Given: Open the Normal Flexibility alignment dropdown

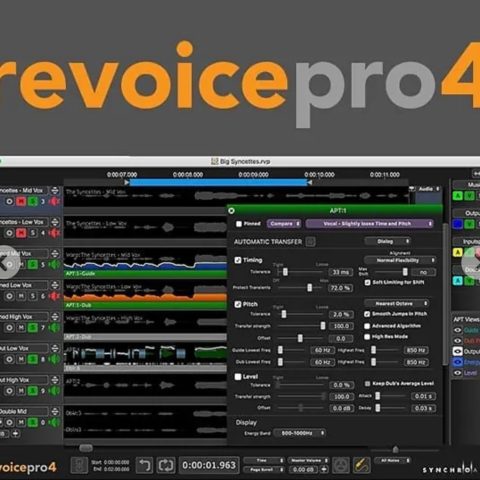Looking at the screenshot, I should click(400, 260).
